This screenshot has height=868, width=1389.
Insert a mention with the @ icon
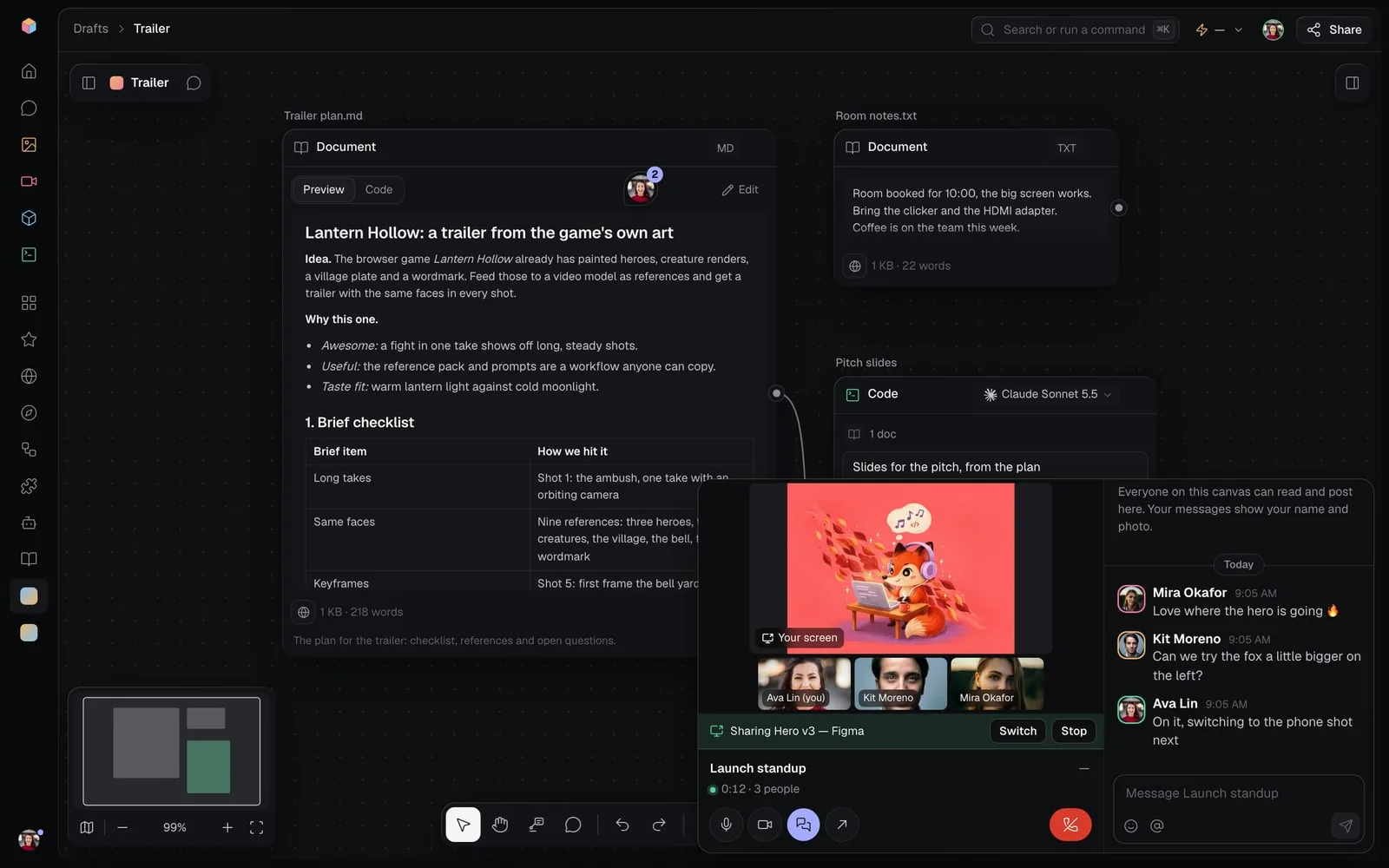1157,826
